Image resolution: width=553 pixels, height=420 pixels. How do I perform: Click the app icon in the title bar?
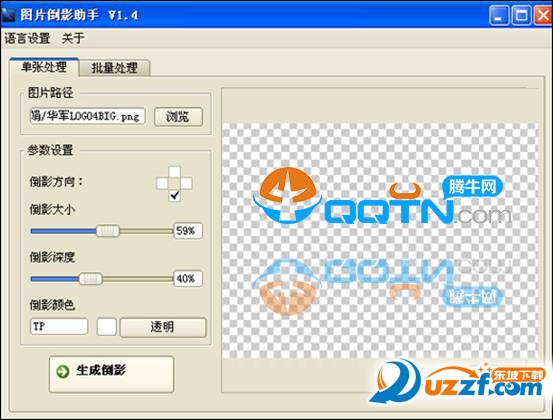(8, 15)
